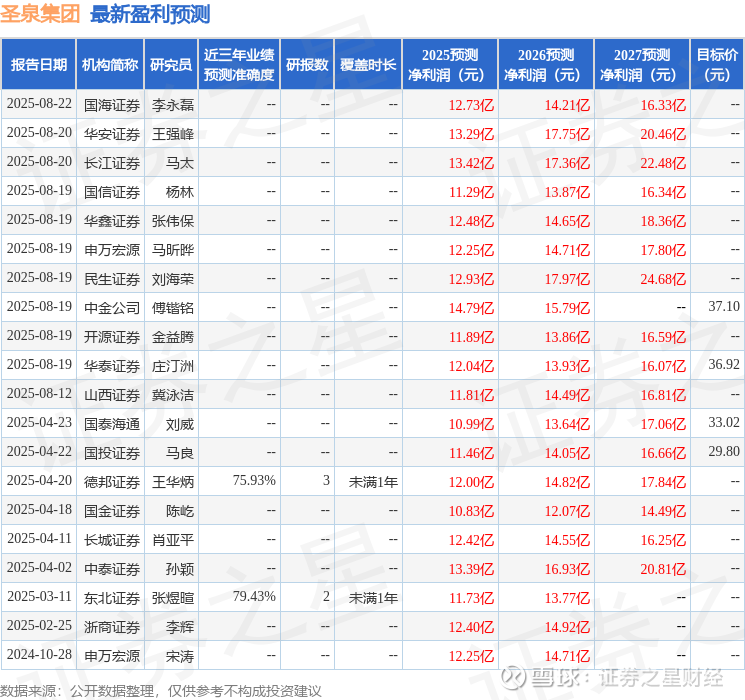The height and width of the screenshot is (700, 745).
Task: Select 民生证券 institution cell
Action: click(112, 279)
